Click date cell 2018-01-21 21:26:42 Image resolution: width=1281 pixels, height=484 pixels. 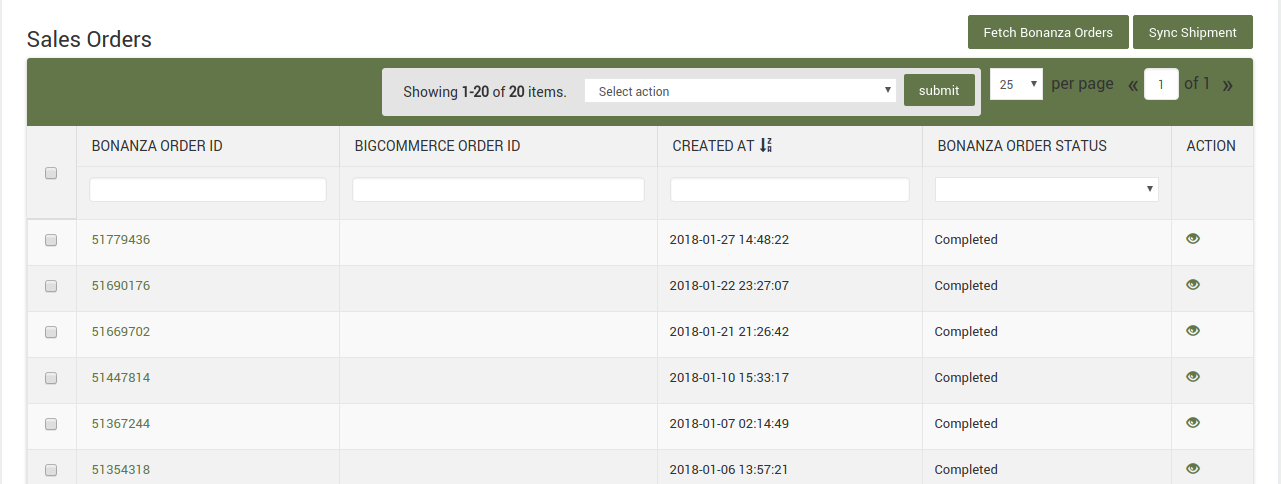[729, 332]
